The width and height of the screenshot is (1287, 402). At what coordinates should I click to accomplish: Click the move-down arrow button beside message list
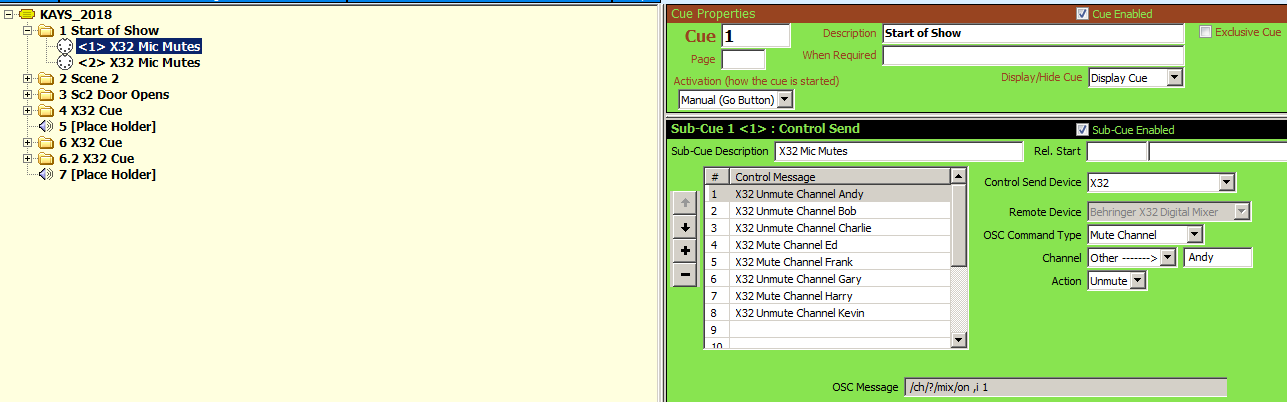pyautogui.click(x=685, y=227)
